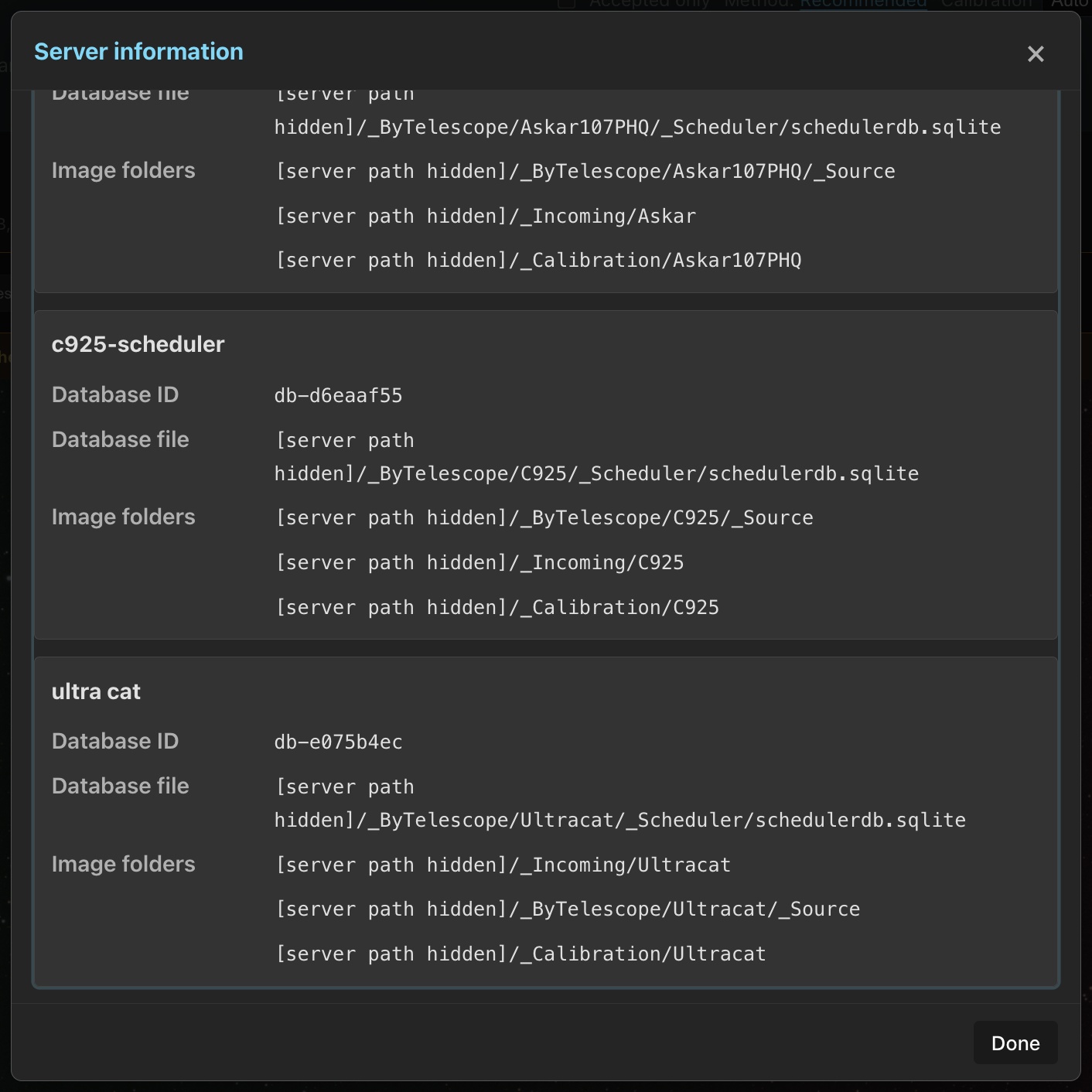Select the ultra cat heading
Screen dimensions: 1092x1092
(x=96, y=691)
